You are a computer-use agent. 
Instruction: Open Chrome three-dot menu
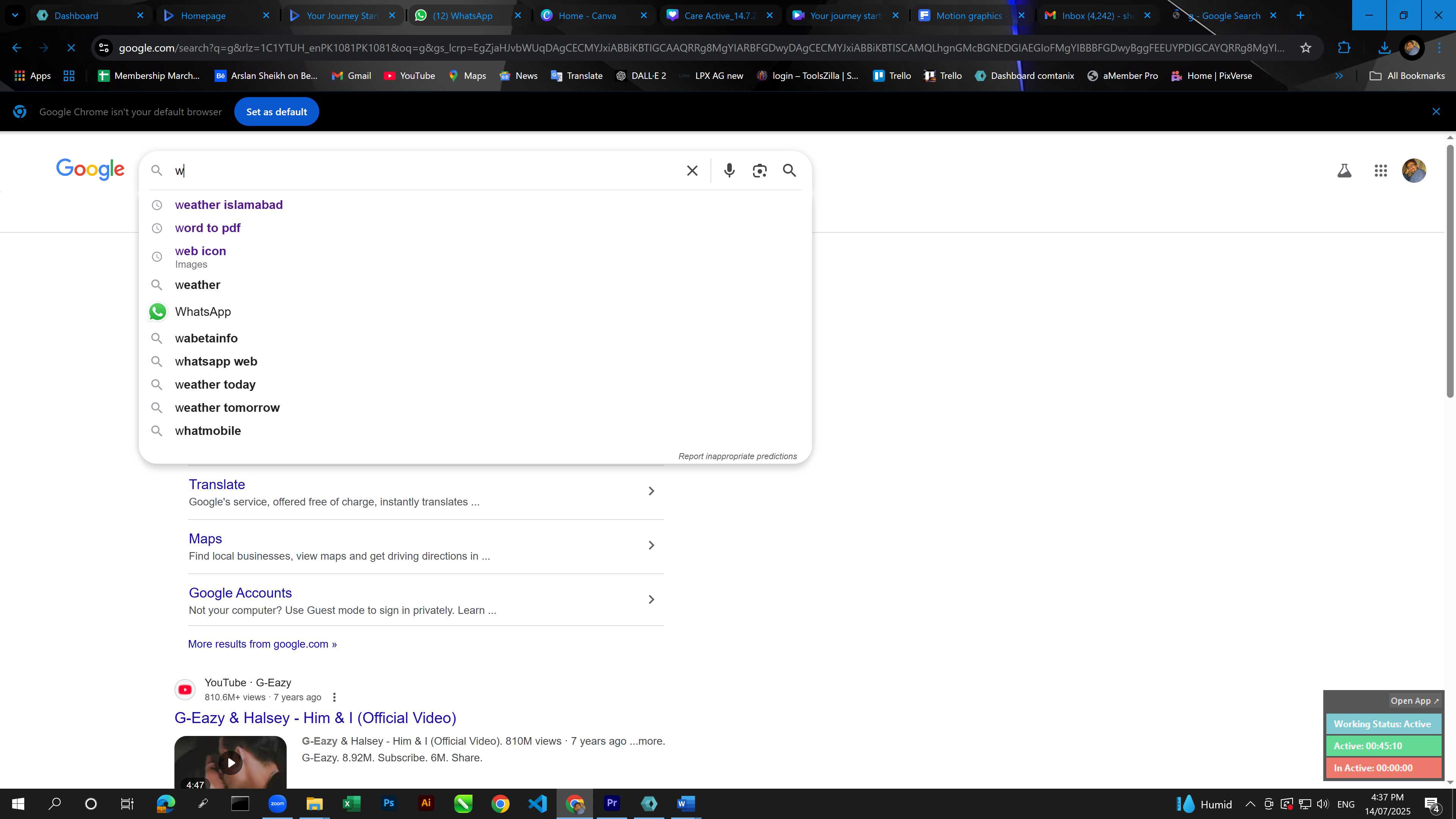pyautogui.click(x=1439, y=48)
